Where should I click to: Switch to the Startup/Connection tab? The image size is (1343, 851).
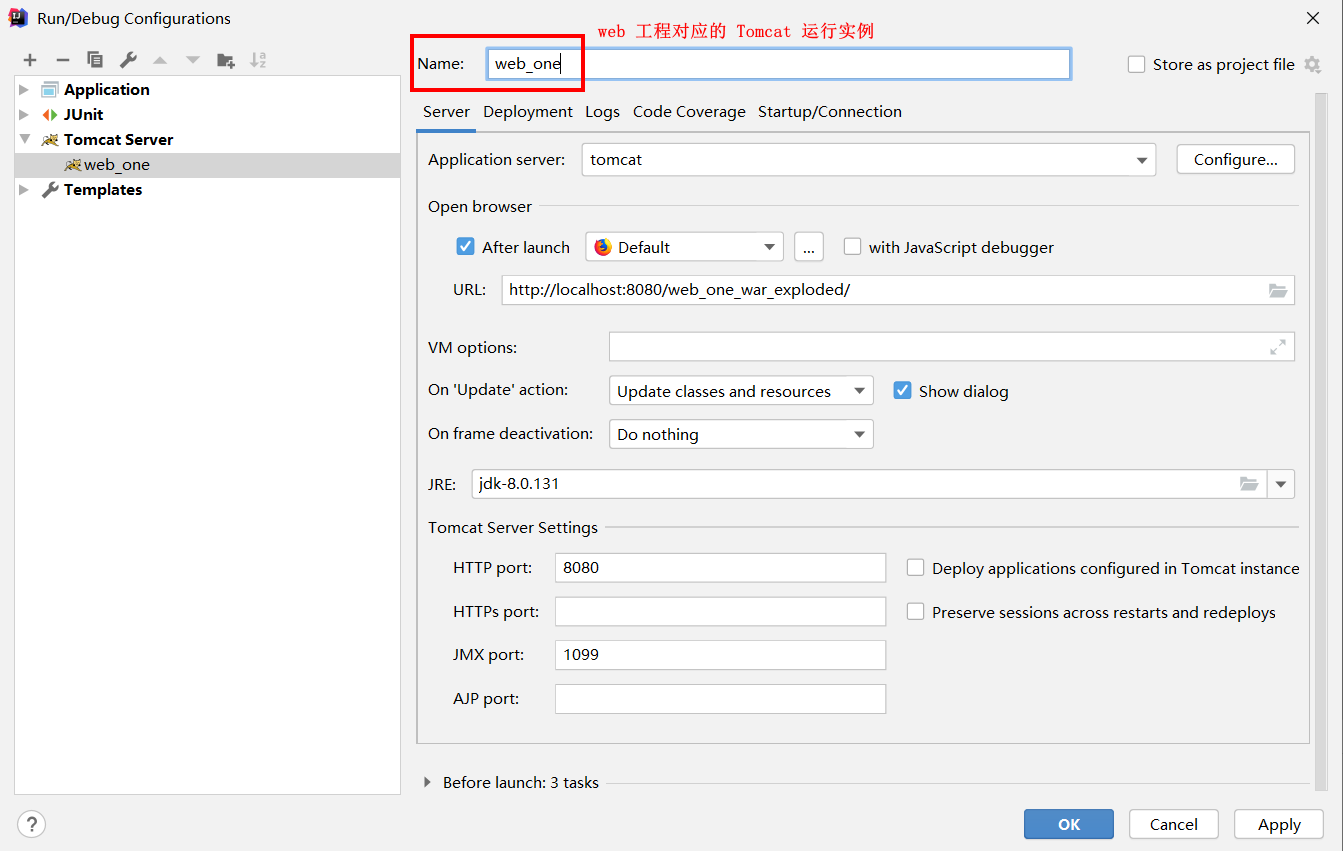click(830, 112)
